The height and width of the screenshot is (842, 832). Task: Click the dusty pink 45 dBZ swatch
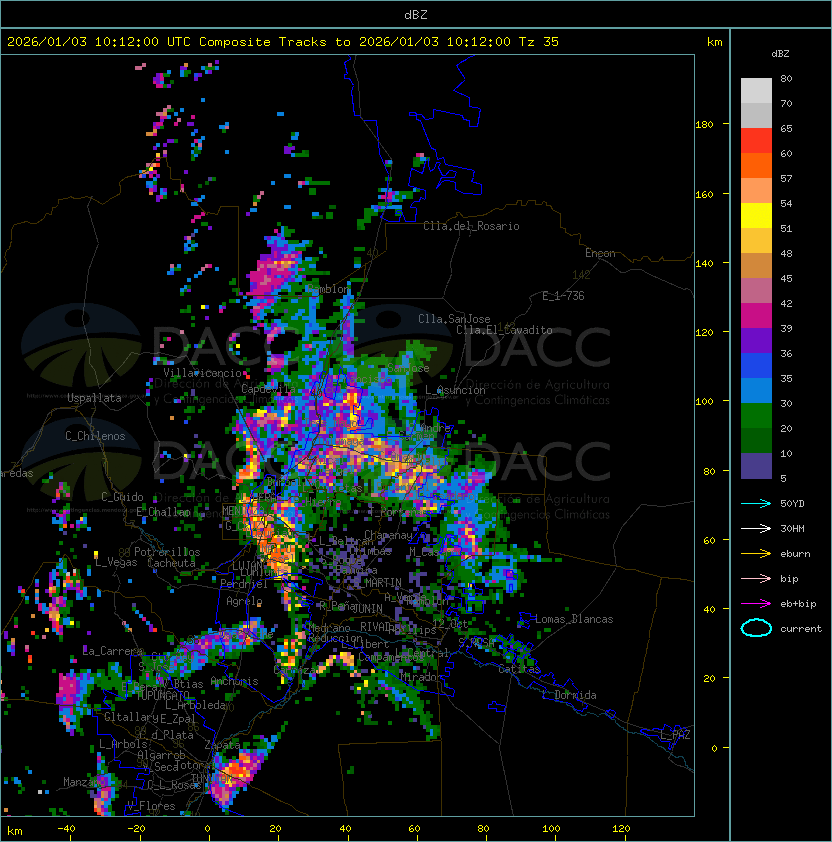756,291
